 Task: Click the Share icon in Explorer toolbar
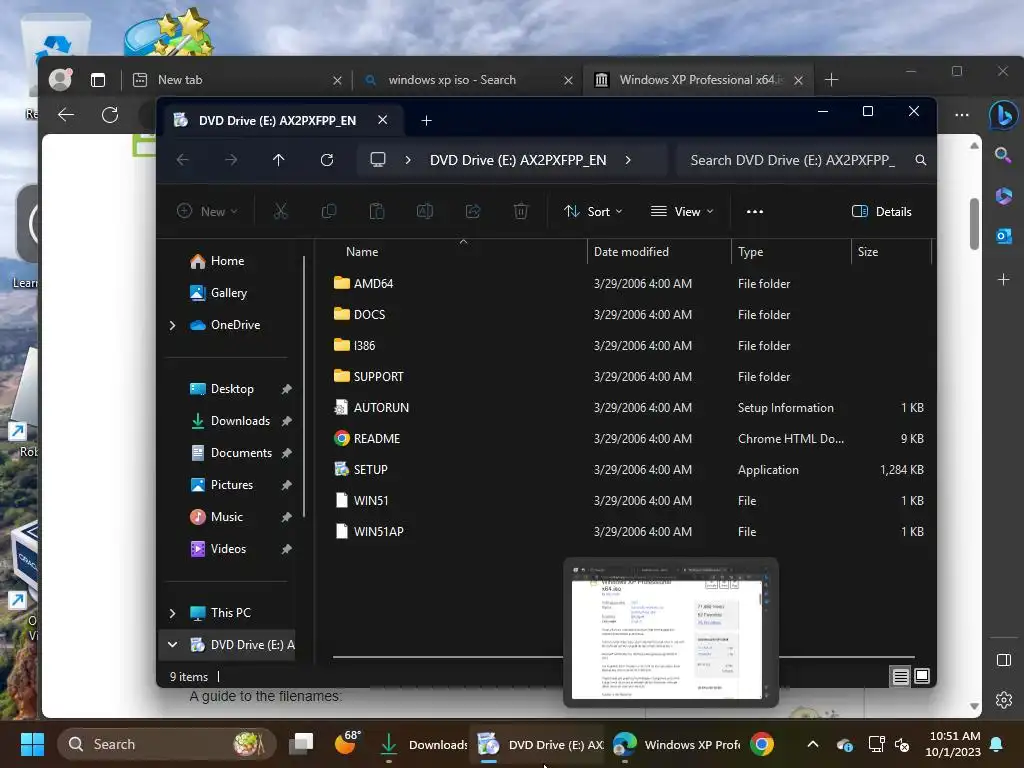[x=473, y=211]
